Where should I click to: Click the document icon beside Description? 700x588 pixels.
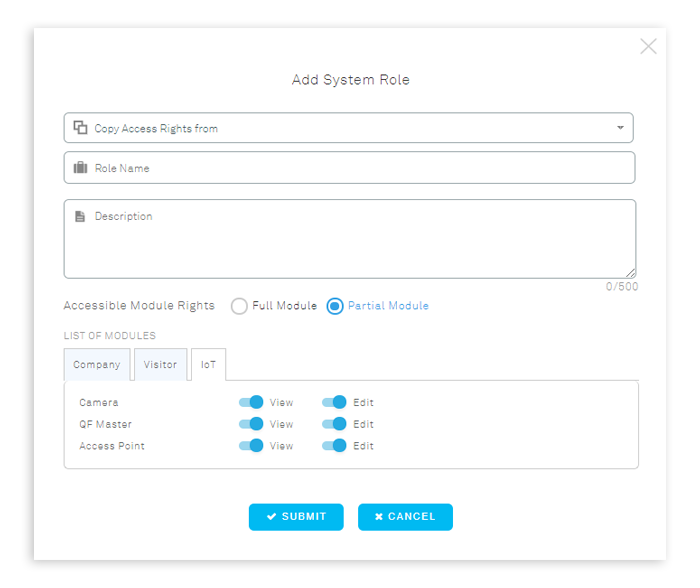pos(80,217)
